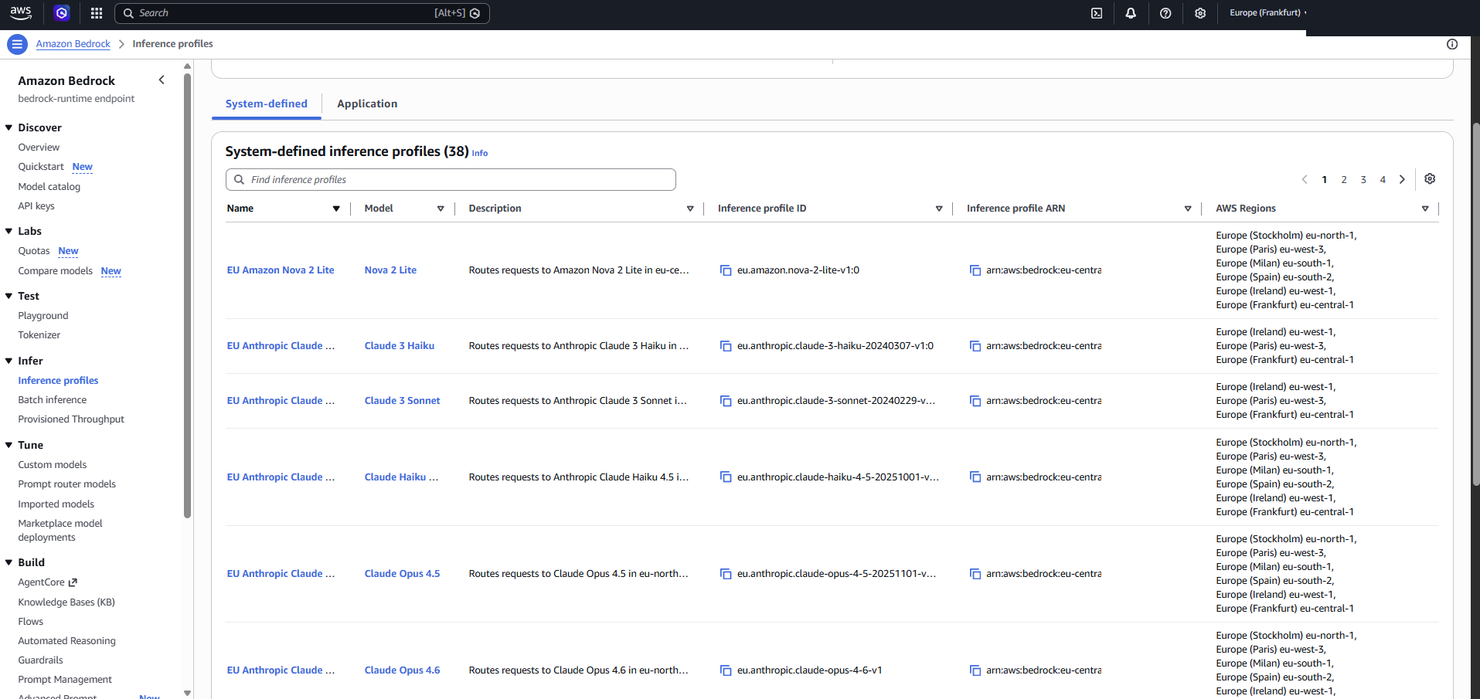The height and width of the screenshot is (699, 1480).
Task: Go to page 4 of profiles
Action: (1383, 180)
